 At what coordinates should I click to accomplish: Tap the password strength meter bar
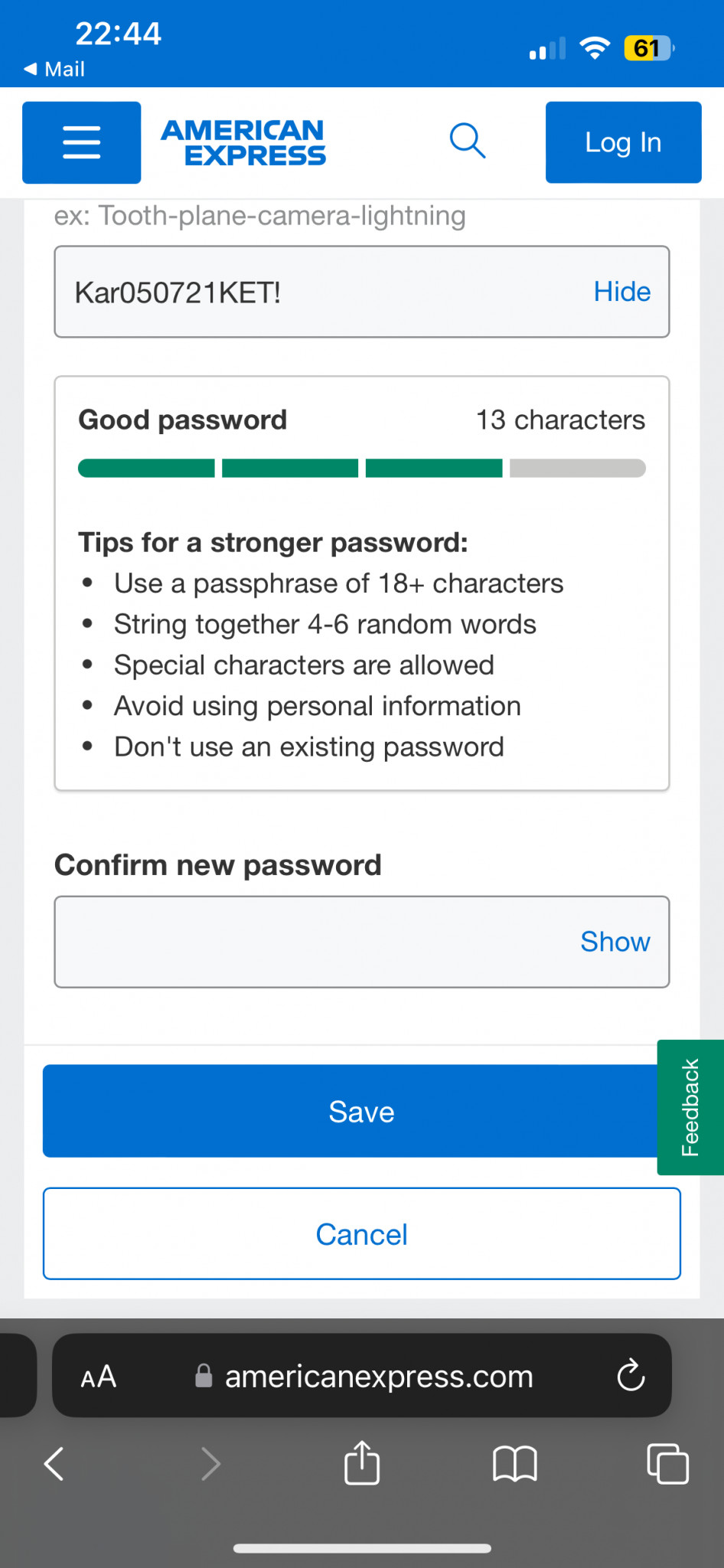(x=361, y=468)
